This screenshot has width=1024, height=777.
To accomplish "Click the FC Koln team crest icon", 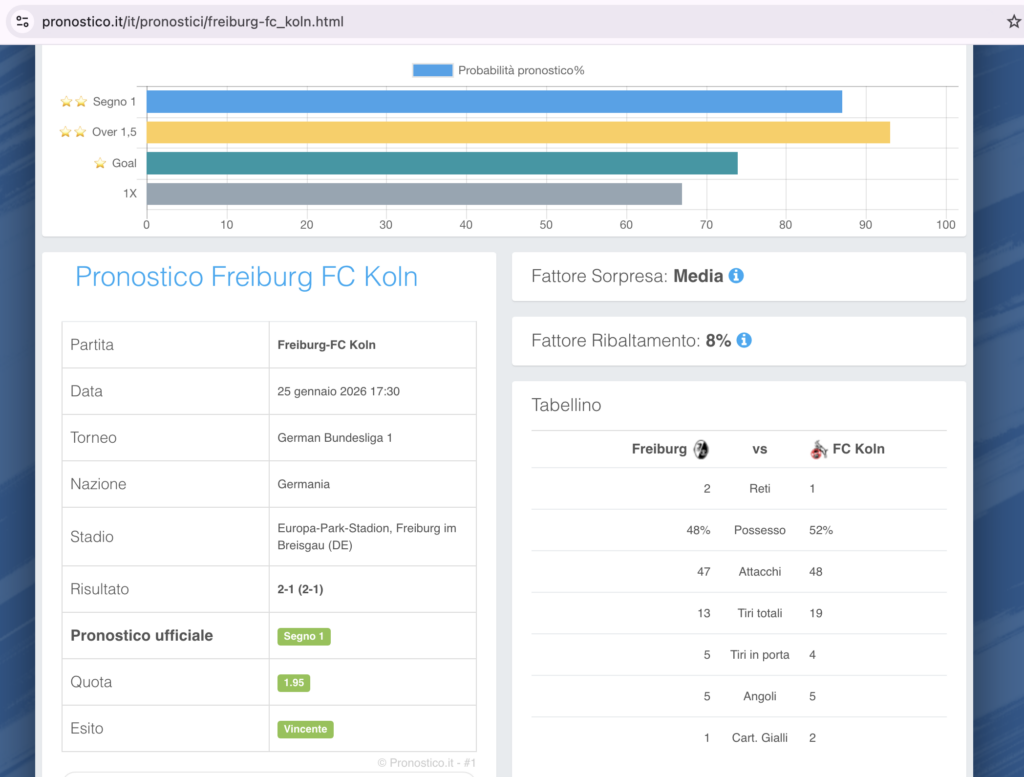I will 819,449.
